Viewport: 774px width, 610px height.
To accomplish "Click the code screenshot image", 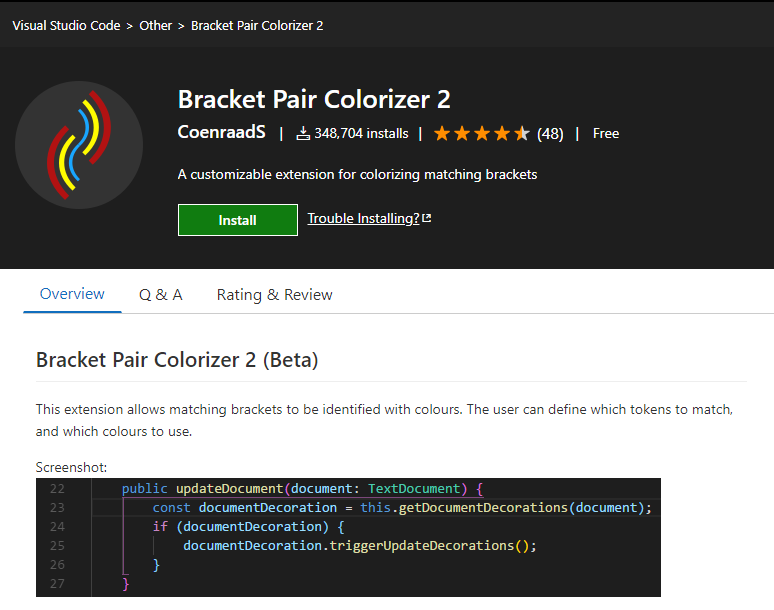I will [348, 537].
